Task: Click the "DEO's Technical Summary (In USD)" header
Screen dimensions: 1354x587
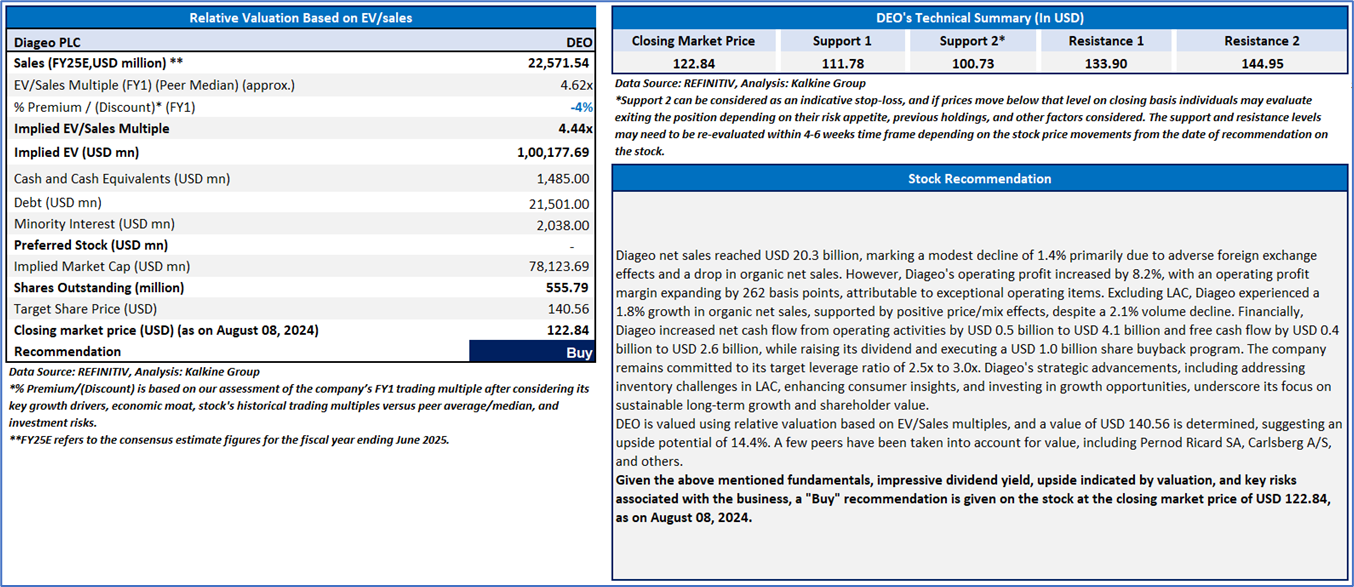Action: (x=979, y=17)
